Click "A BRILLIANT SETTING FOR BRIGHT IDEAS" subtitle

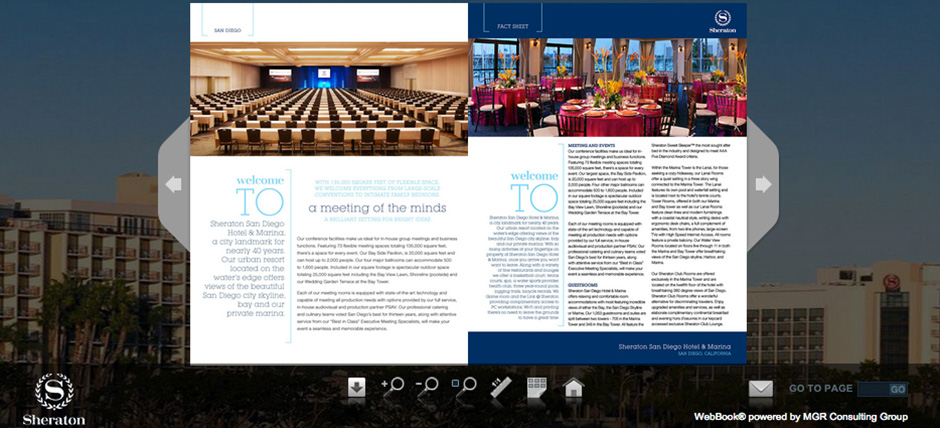tap(378, 219)
